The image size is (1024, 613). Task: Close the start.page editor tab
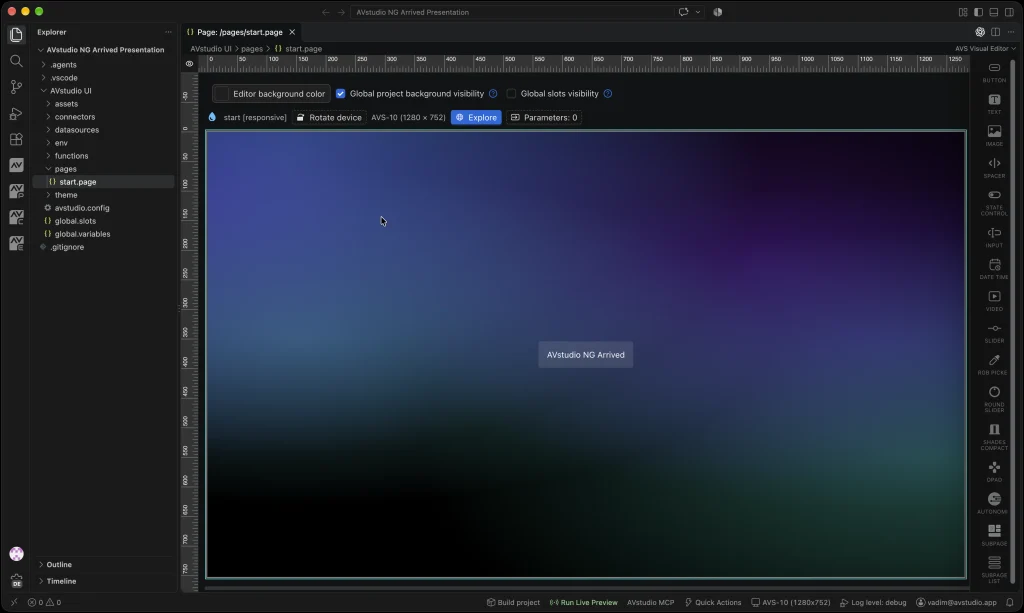(292, 32)
